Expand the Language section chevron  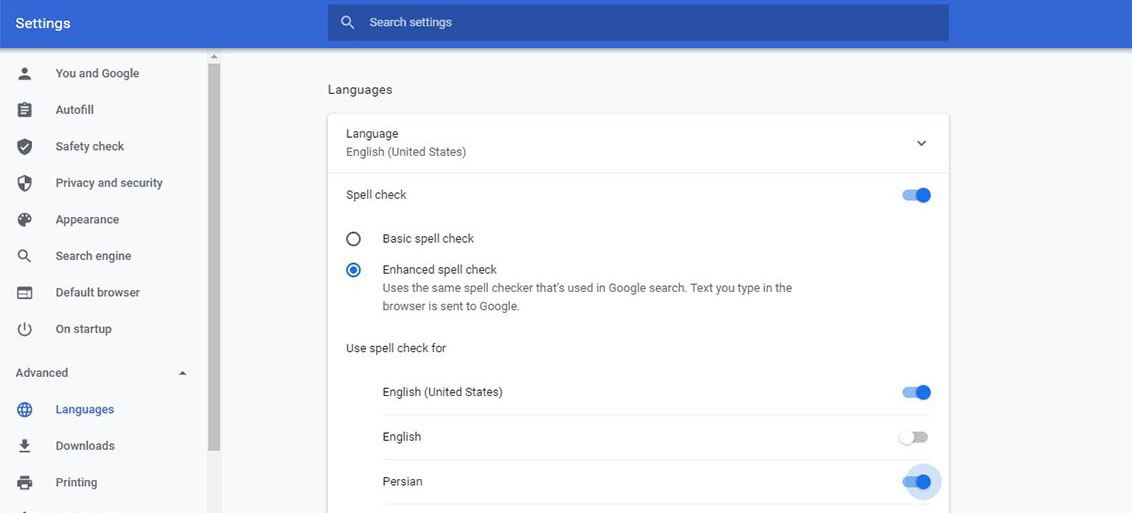pyautogui.click(x=921, y=143)
